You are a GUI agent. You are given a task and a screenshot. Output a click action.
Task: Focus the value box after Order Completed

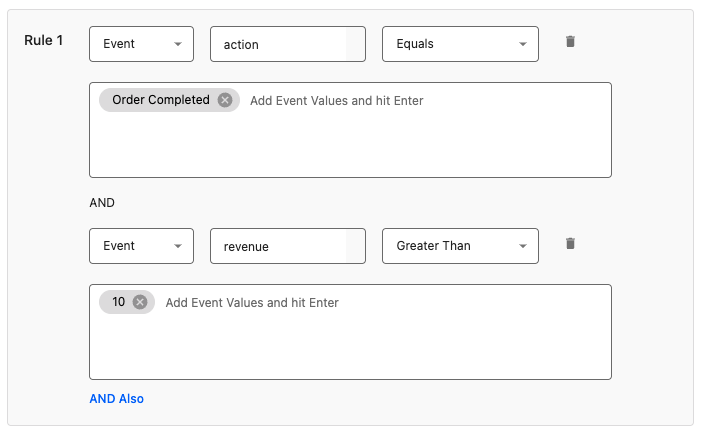point(400,101)
